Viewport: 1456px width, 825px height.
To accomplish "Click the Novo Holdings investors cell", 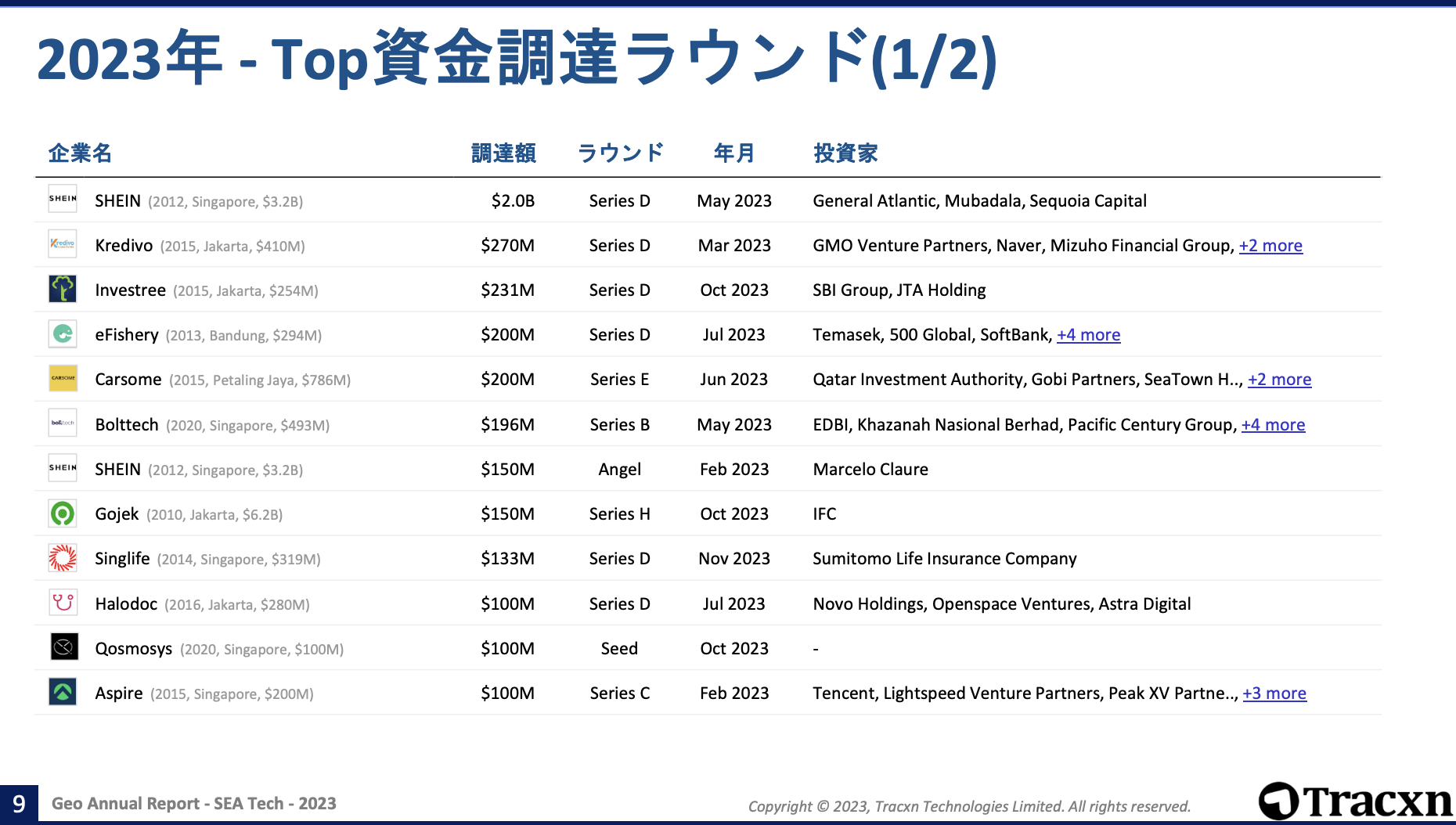I will click(1001, 604).
